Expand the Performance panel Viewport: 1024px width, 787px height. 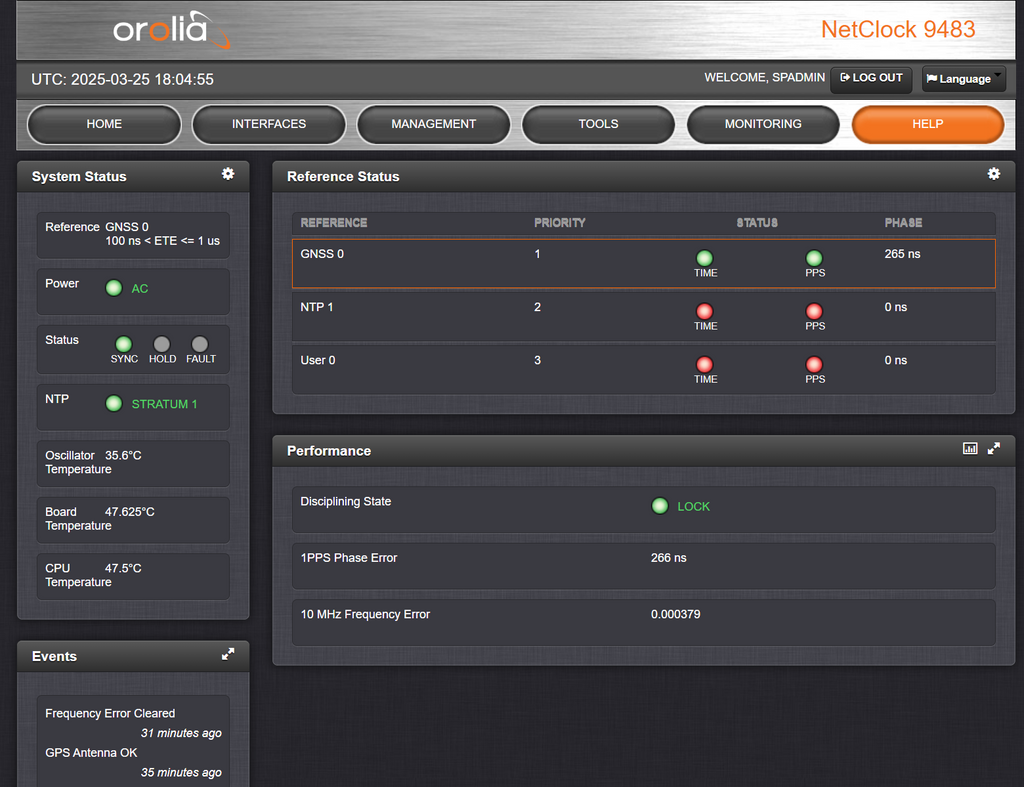click(993, 448)
